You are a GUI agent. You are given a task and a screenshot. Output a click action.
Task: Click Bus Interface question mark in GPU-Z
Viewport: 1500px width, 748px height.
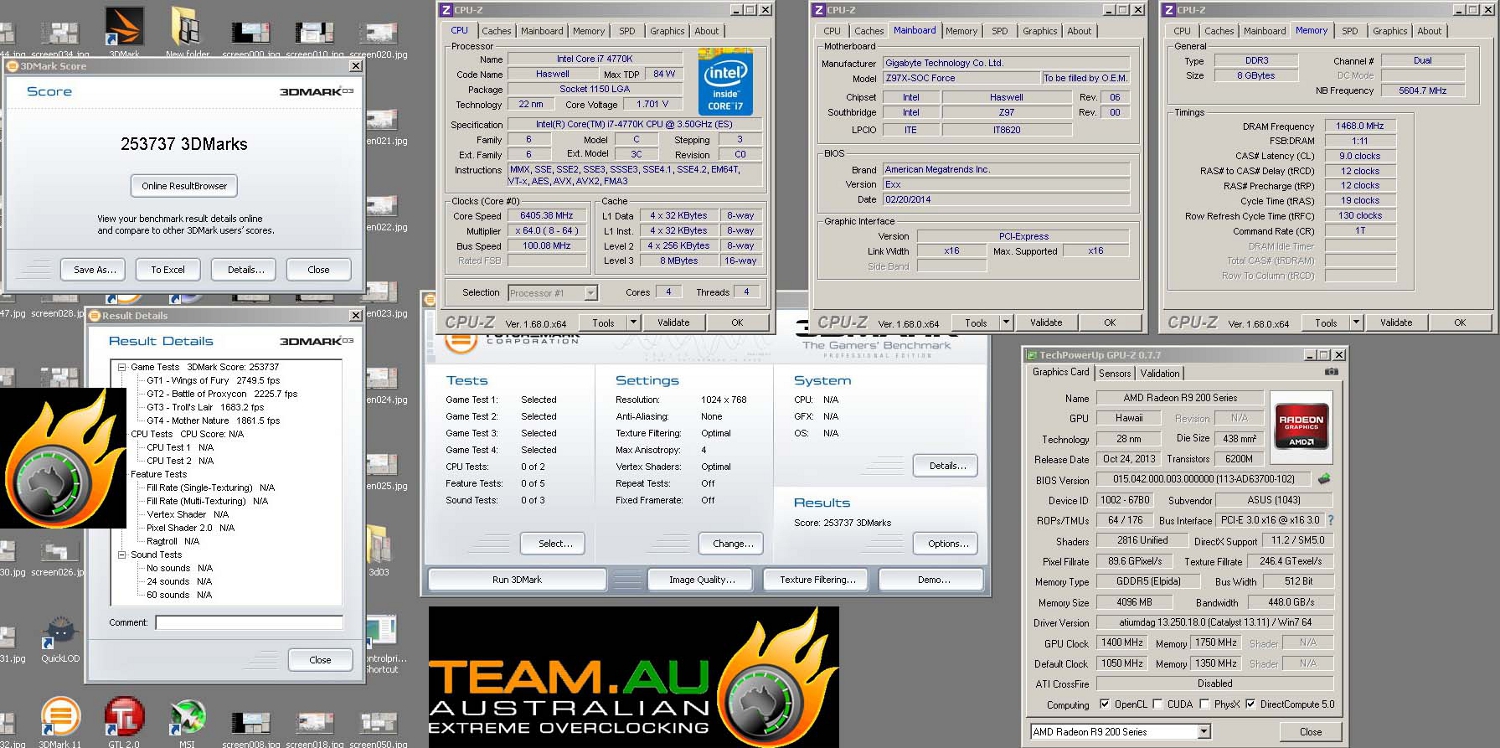1330,521
